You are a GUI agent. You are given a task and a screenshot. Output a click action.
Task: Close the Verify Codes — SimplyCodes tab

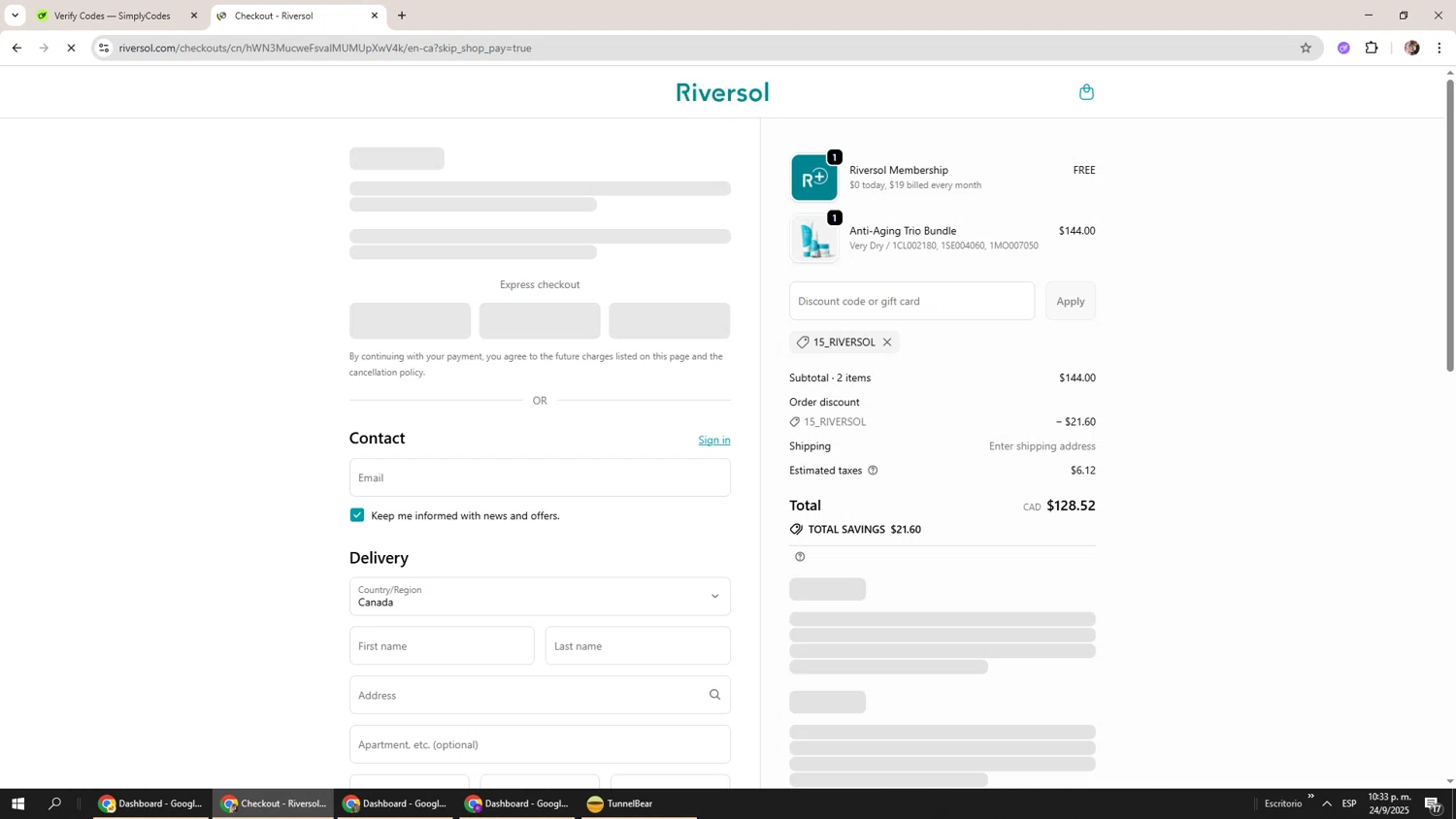[x=194, y=16]
